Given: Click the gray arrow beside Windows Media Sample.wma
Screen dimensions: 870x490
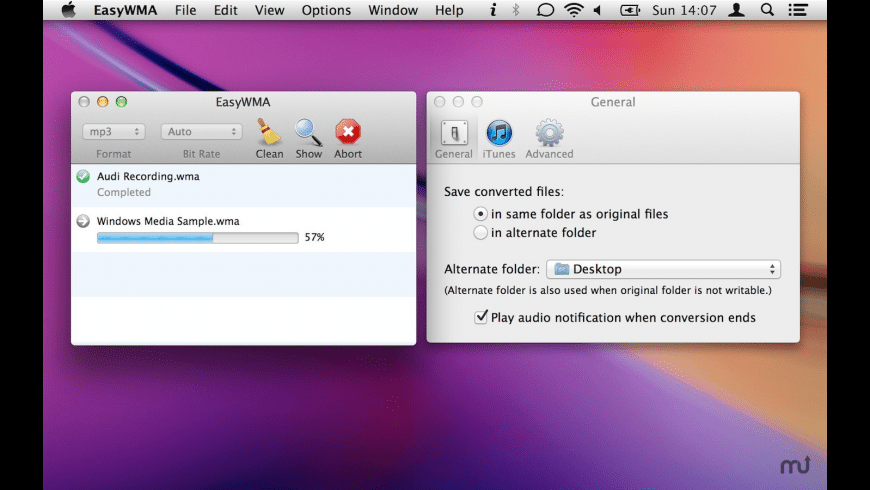Looking at the screenshot, I should [83, 221].
